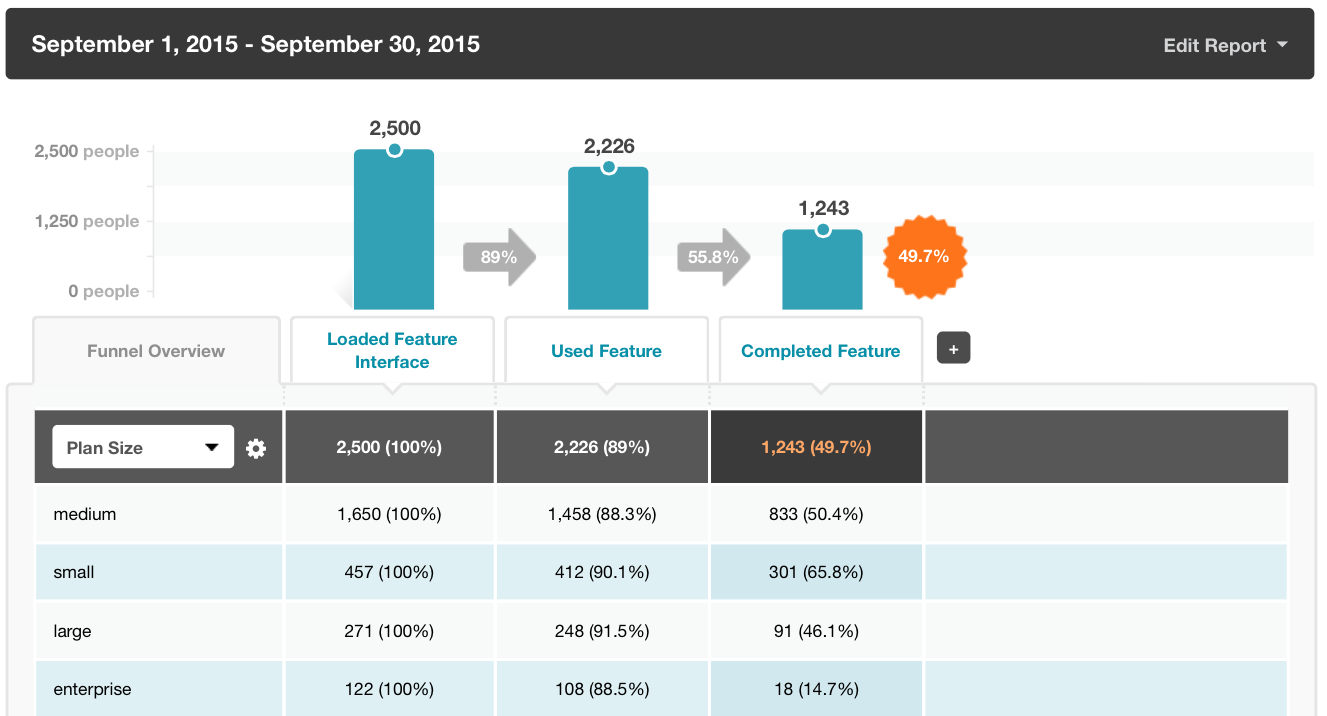Click the medium plan row label
The image size is (1327, 716).
(x=85, y=514)
